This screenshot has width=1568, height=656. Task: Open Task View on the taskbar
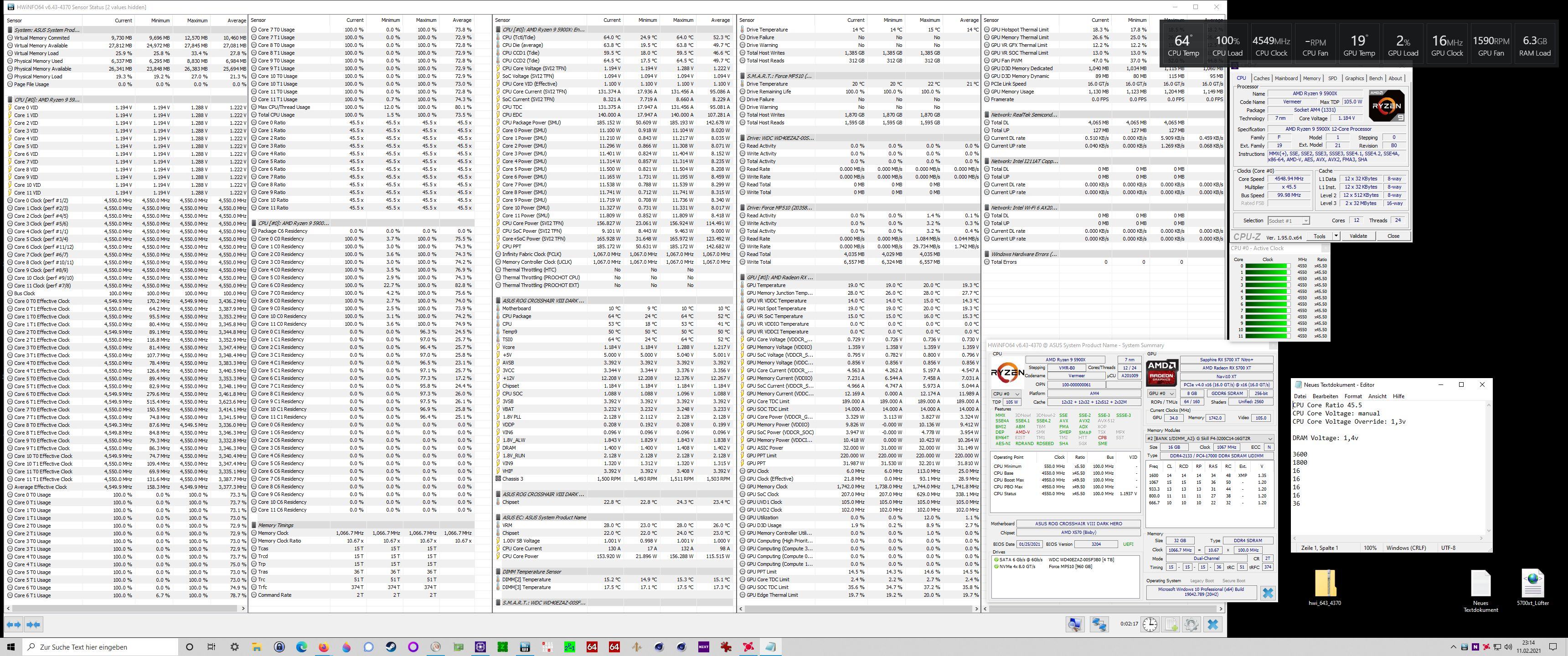211,647
